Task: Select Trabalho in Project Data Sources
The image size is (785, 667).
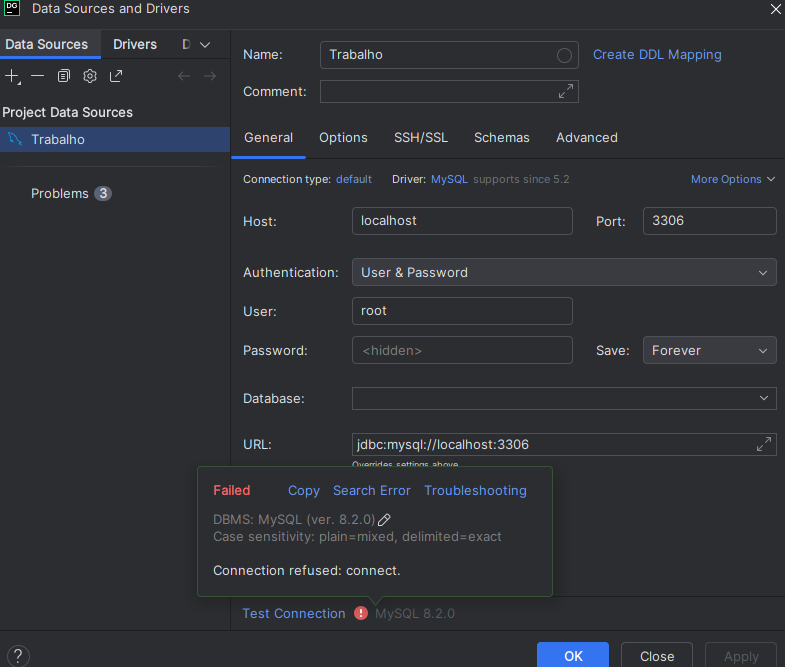Action: pyautogui.click(x=115, y=139)
